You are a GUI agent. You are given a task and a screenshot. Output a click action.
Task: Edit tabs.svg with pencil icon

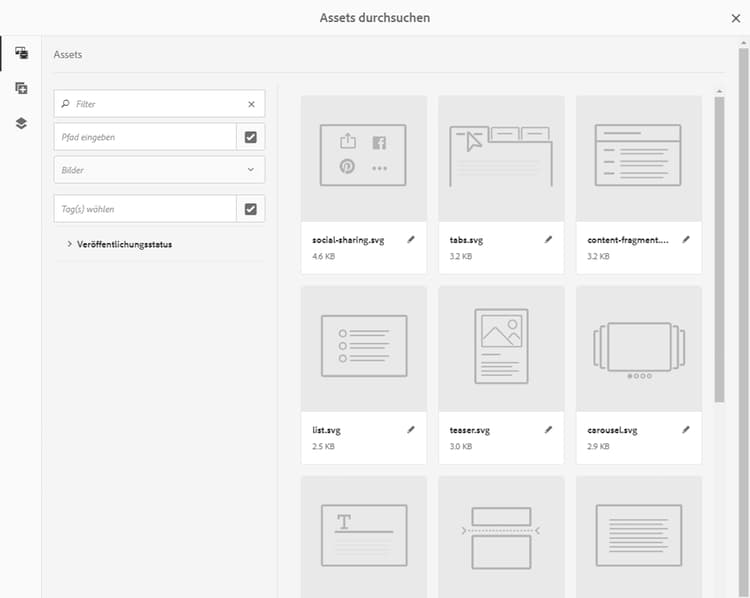click(x=548, y=240)
